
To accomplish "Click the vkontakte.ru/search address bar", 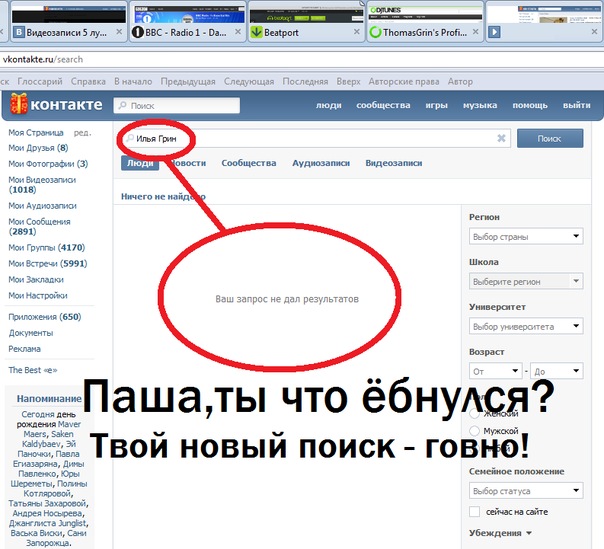I will click(x=302, y=59).
